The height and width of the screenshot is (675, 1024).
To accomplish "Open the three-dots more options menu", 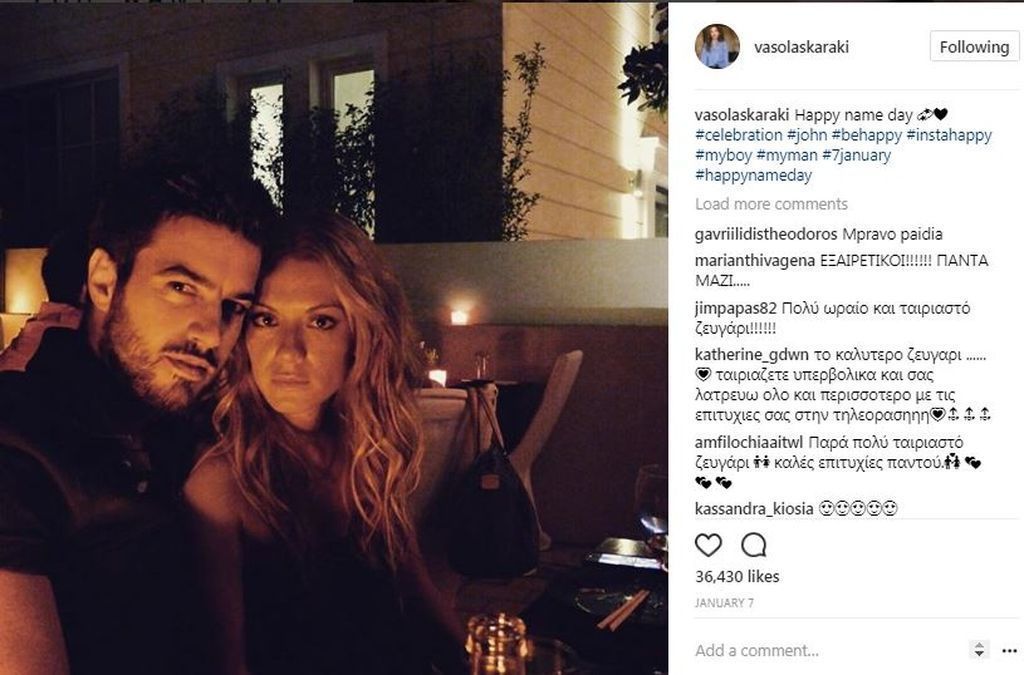I will (x=1010, y=650).
